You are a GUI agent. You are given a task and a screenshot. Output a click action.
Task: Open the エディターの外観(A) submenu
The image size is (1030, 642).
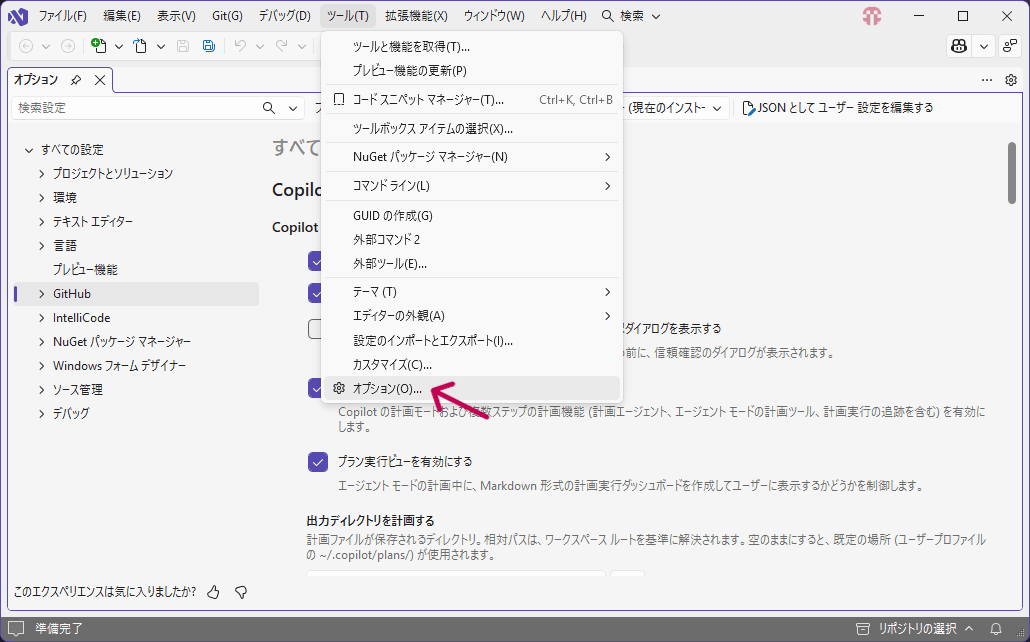(x=472, y=316)
